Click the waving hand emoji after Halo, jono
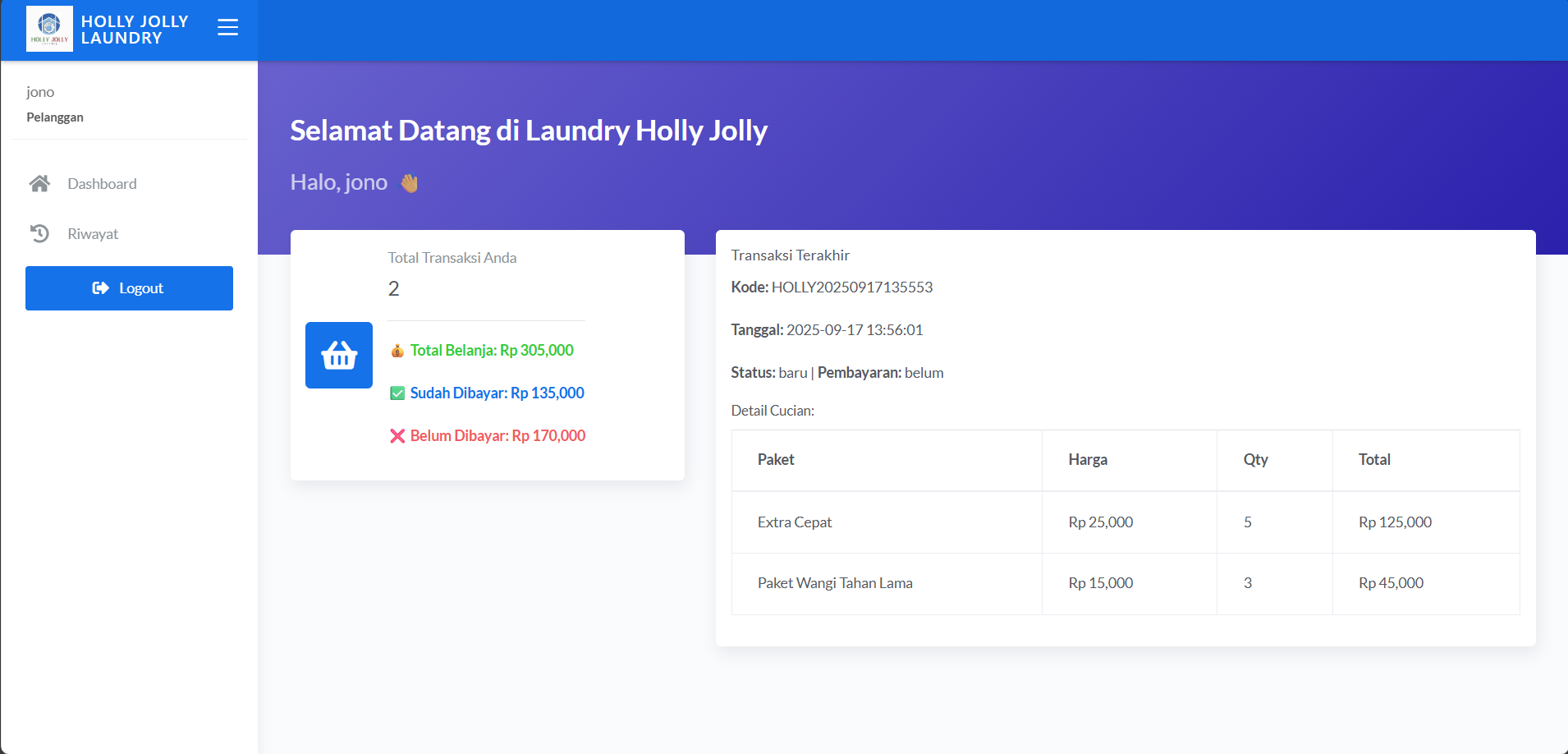The image size is (1568, 754). click(x=409, y=183)
